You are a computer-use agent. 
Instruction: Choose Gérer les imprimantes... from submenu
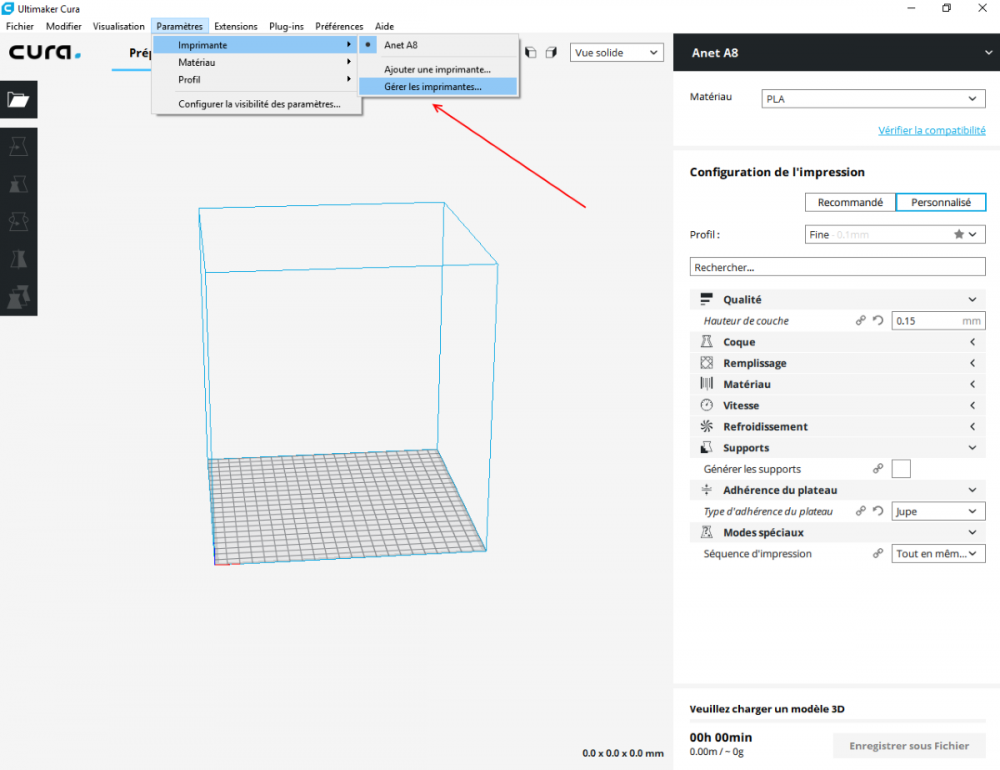438,87
